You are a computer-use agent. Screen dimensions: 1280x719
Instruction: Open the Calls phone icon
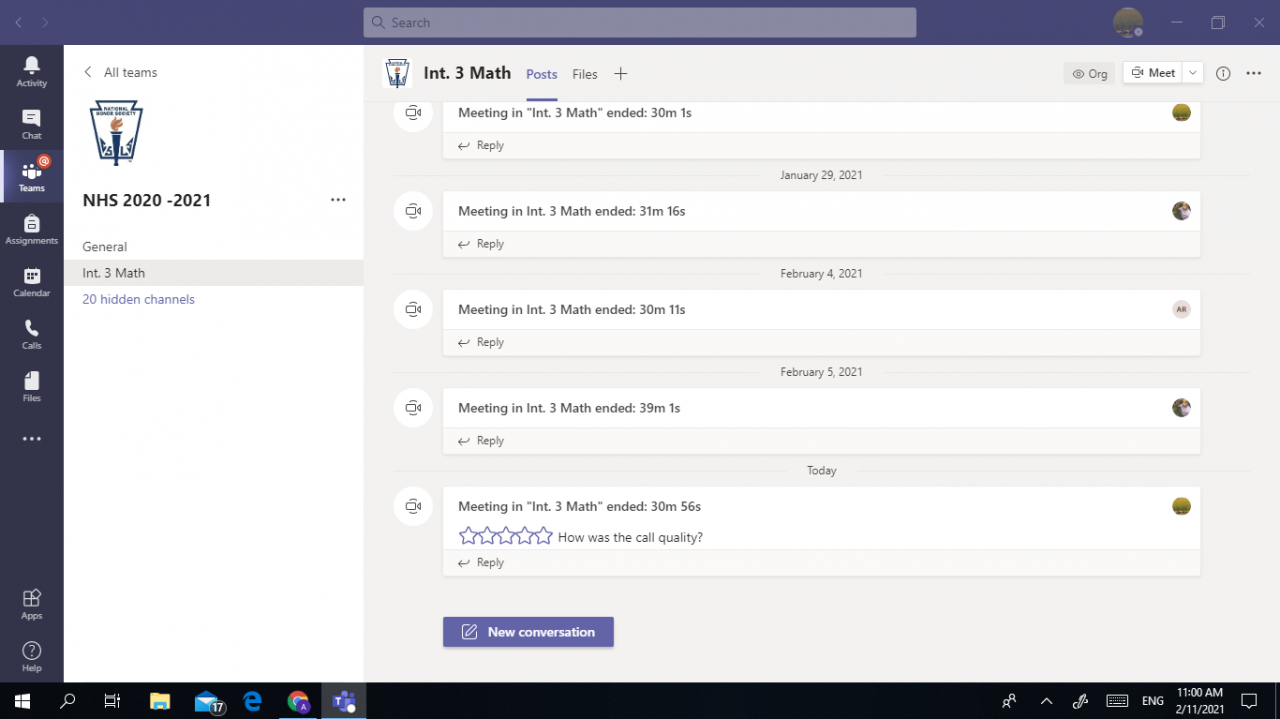pyautogui.click(x=31, y=334)
